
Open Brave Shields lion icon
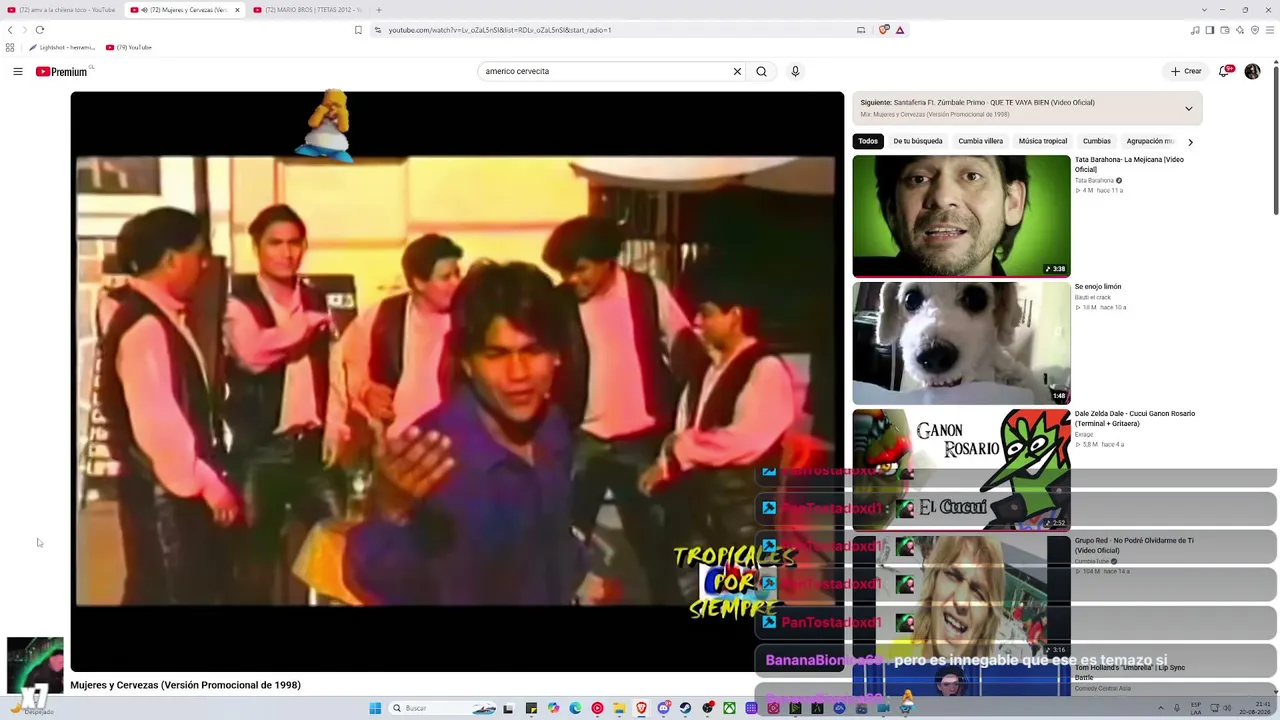[884, 30]
